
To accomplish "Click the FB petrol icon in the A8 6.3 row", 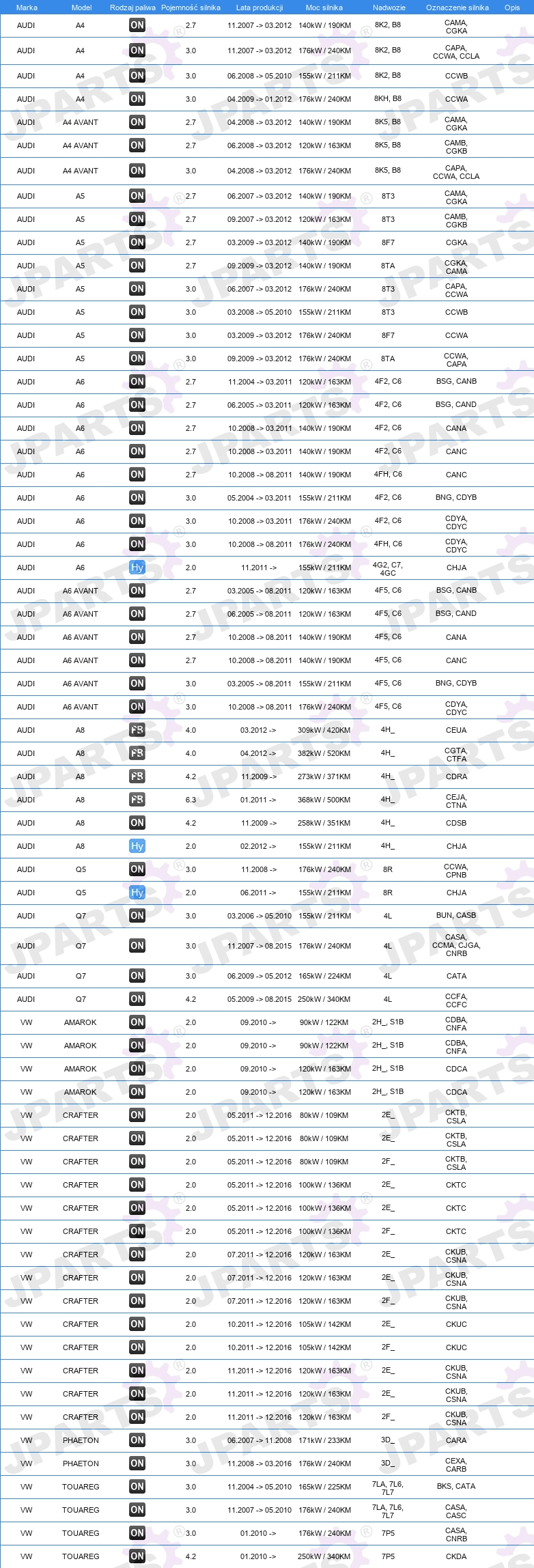I will click(x=137, y=800).
